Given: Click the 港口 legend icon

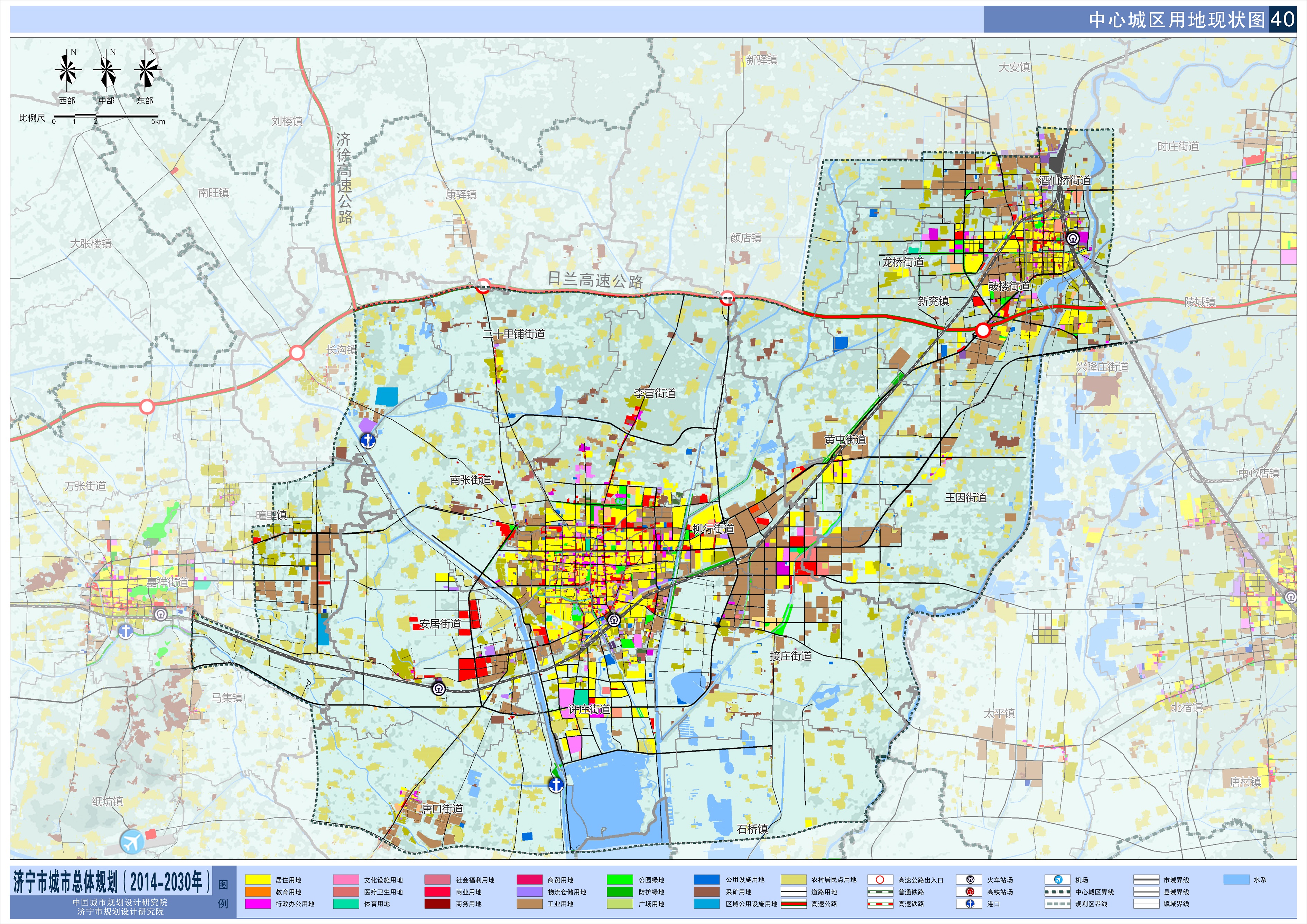Looking at the screenshot, I should point(970,904).
